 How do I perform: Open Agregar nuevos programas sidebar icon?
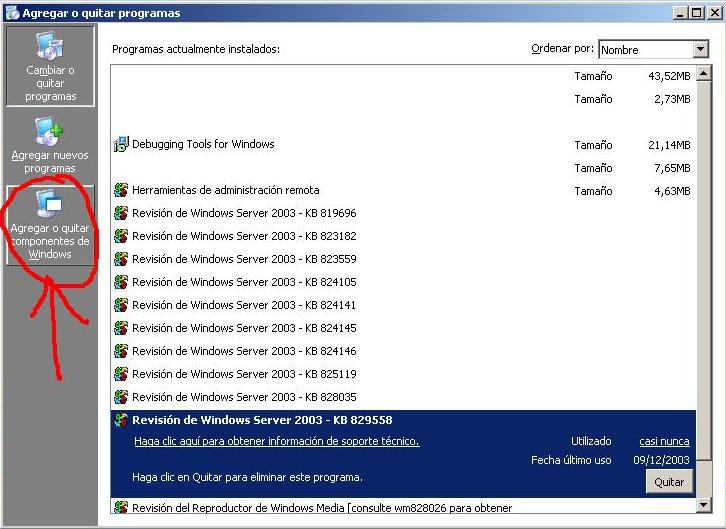pyautogui.click(x=50, y=132)
